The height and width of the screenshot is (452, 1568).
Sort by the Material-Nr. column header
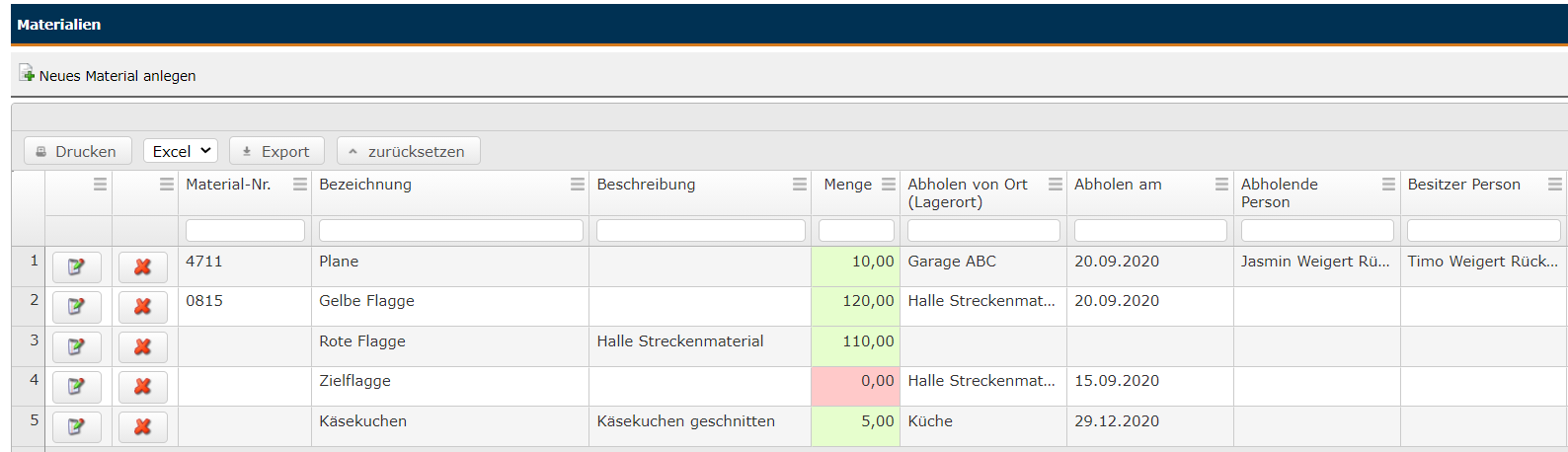(x=228, y=185)
